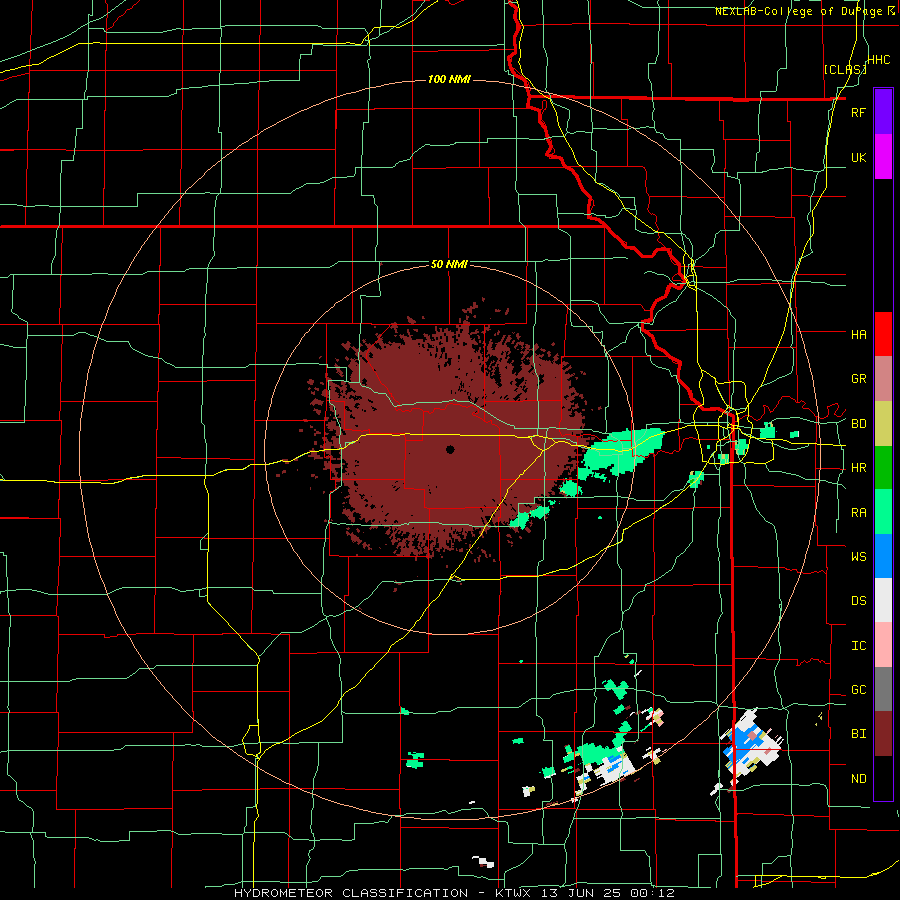900x900 pixels.
Task: Click the HHC product label
Action: 879,60
